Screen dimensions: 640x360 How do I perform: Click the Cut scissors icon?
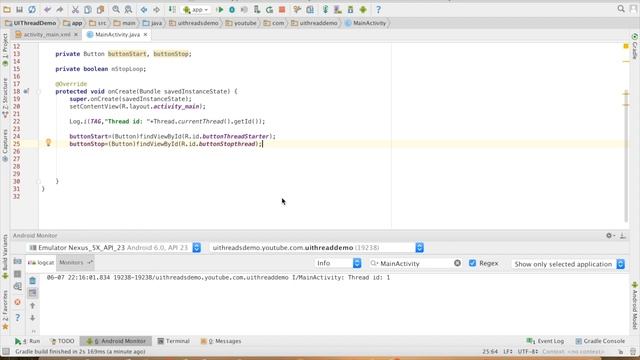point(75,9)
